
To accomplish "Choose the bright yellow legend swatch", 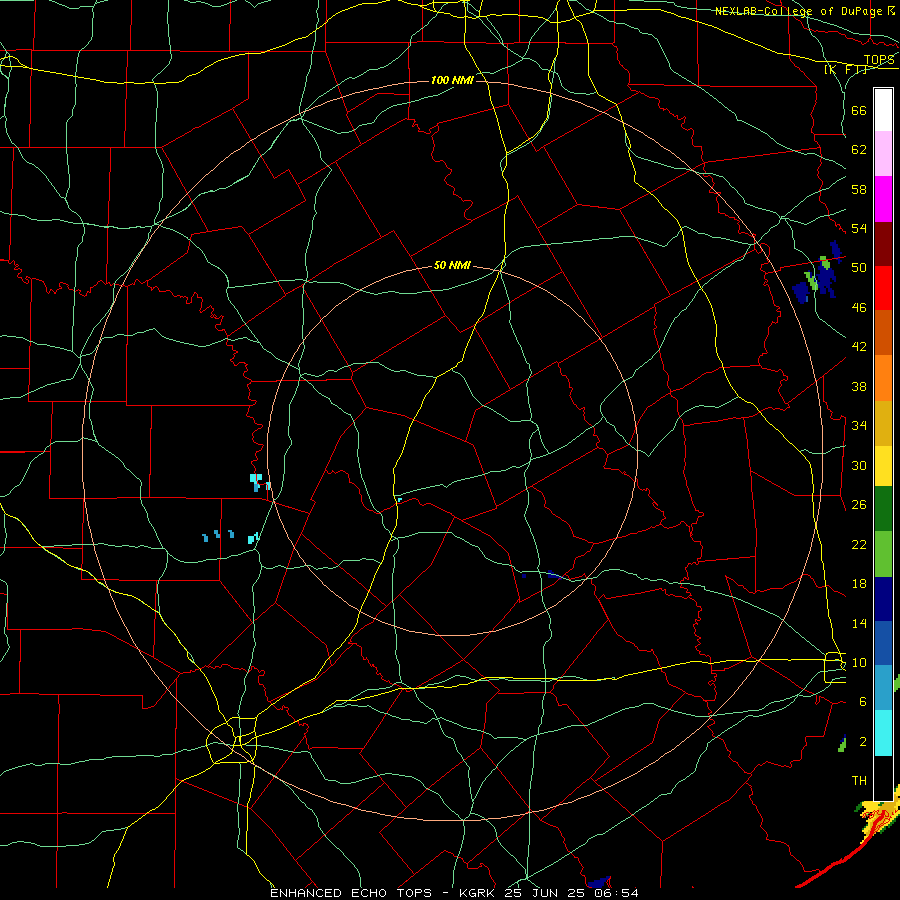I will click(883, 466).
